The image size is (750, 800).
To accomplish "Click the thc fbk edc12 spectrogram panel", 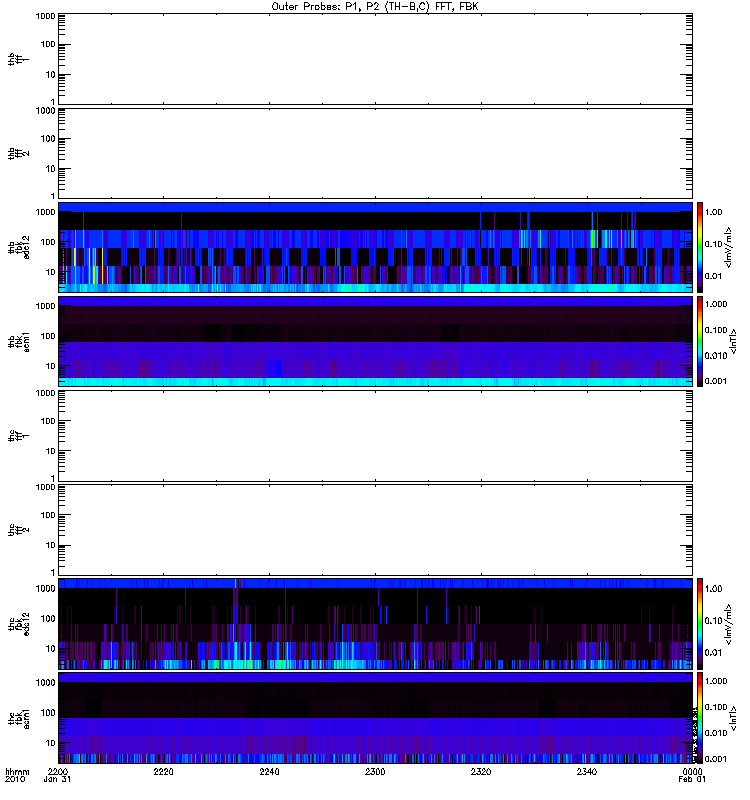I will pyautogui.click(x=375, y=623).
